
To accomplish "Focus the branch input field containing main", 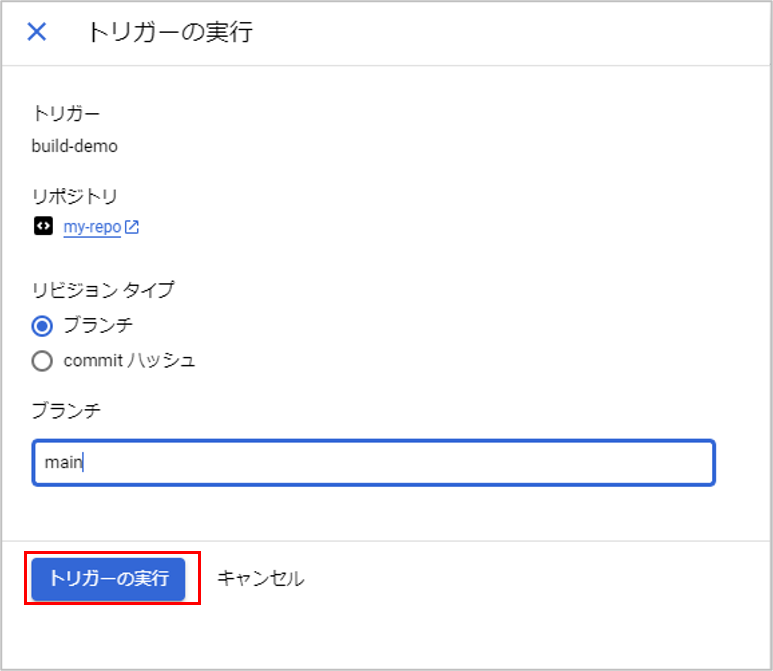I will pyautogui.click(x=373, y=463).
